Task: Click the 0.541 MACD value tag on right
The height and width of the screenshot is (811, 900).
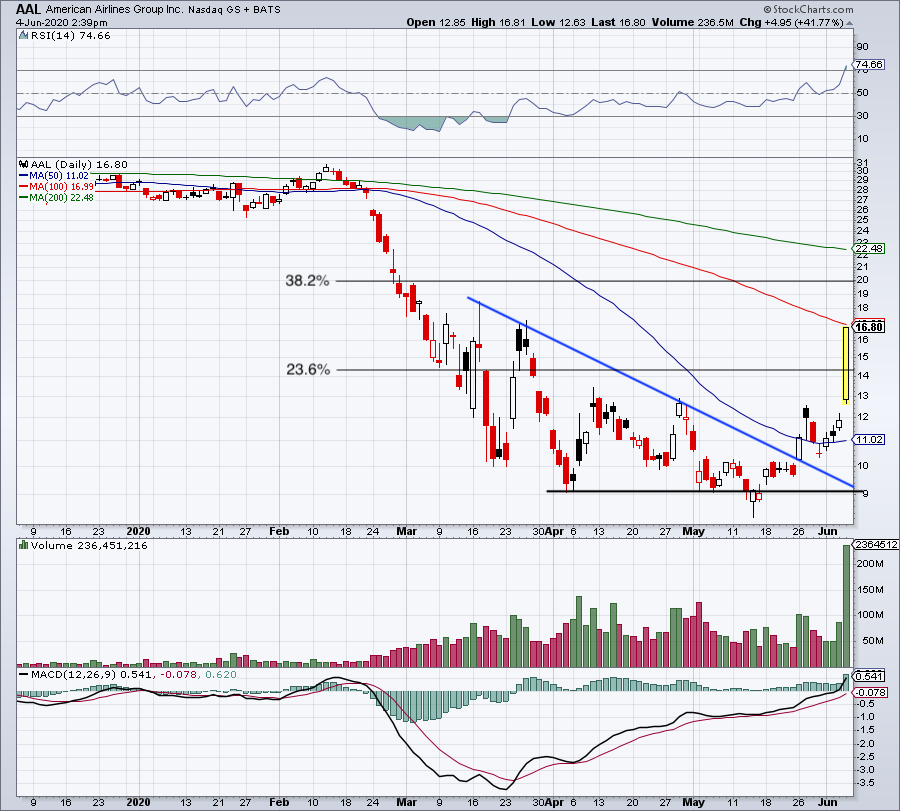Action: 869,677
